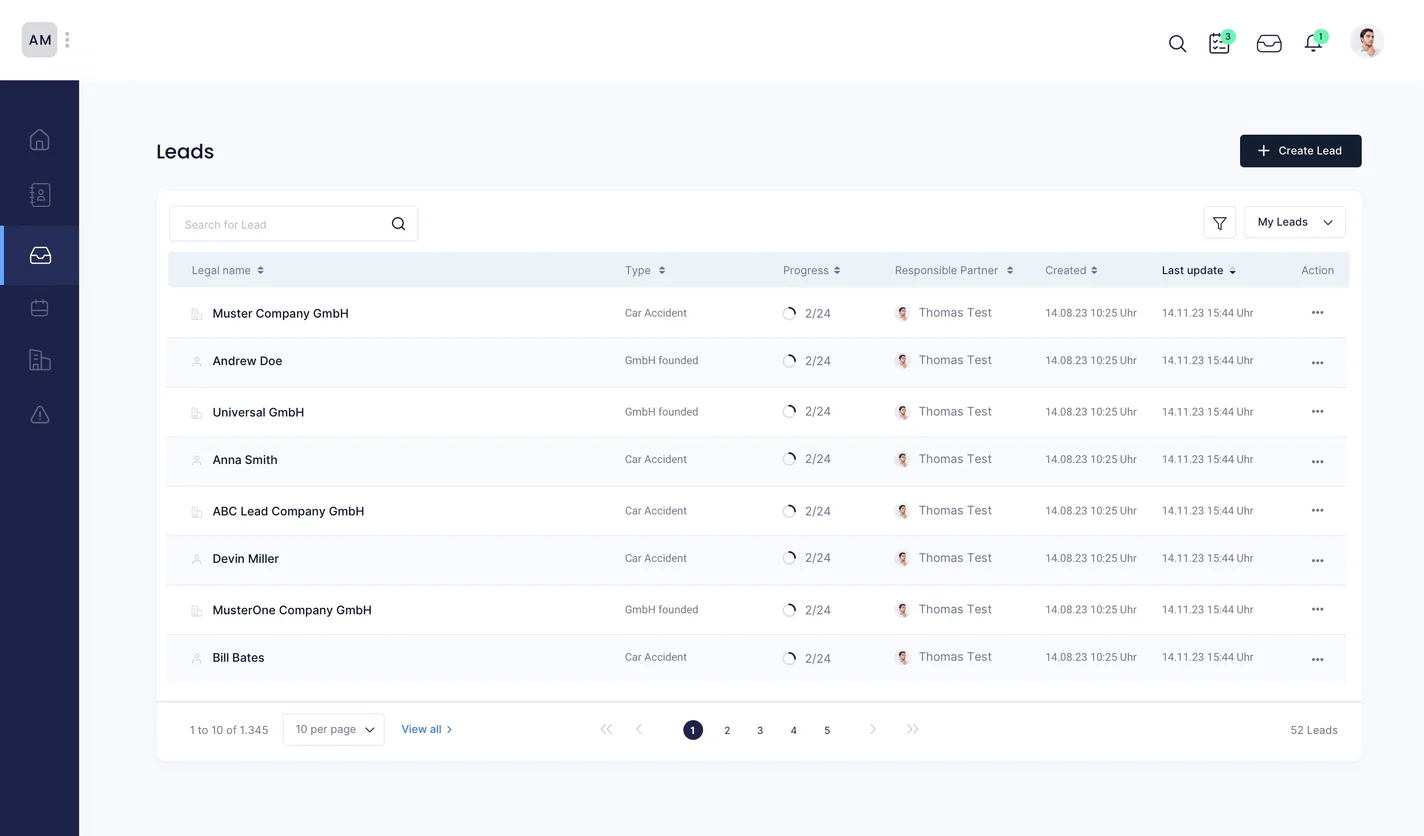Viewport: 1424px width, 836px height.
Task: Open action menu for Bill Bates
Action: 1317,659
